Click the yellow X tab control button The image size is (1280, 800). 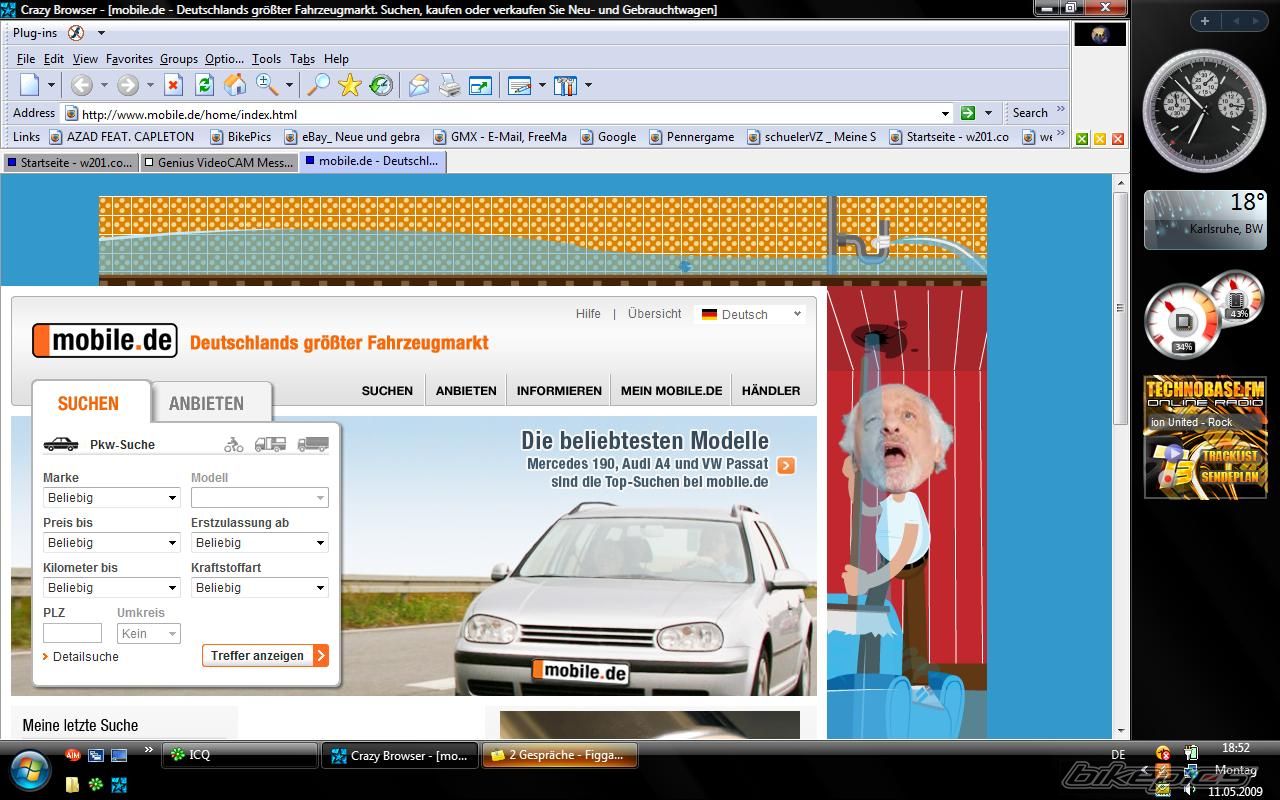point(1099,139)
